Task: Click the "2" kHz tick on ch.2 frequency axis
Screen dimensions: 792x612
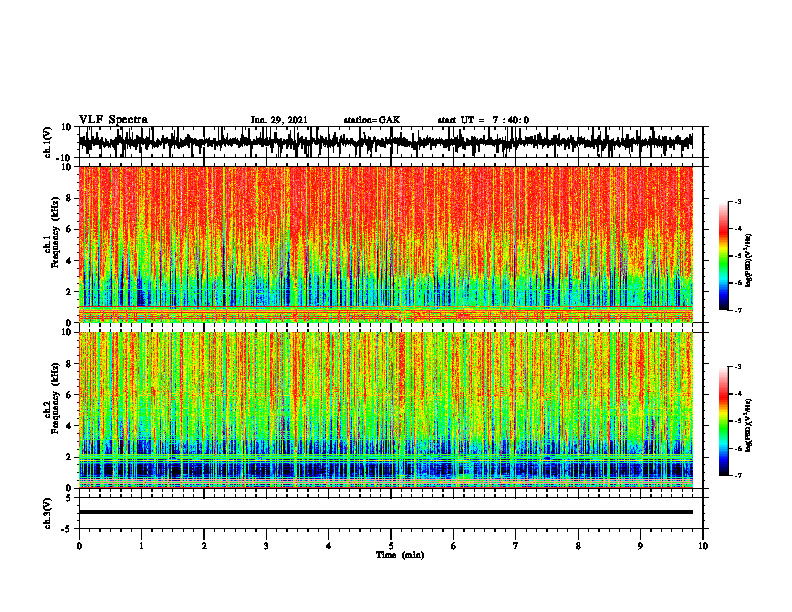Action: coord(69,457)
